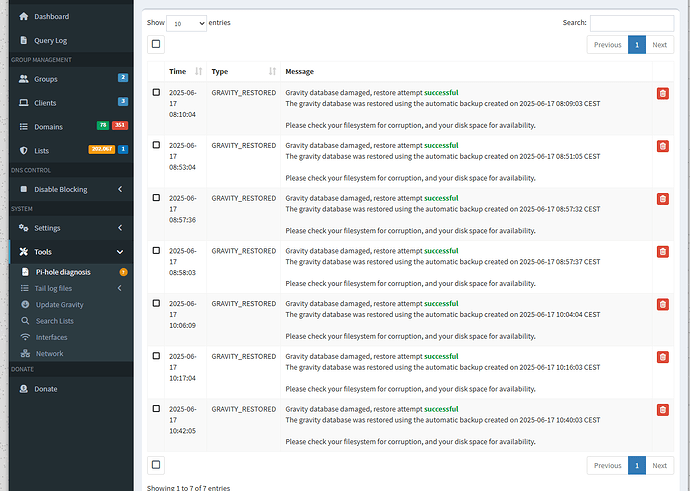Select the 10:06:09 message row checkbox
The width and height of the screenshot is (690, 491).
click(156, 303)
